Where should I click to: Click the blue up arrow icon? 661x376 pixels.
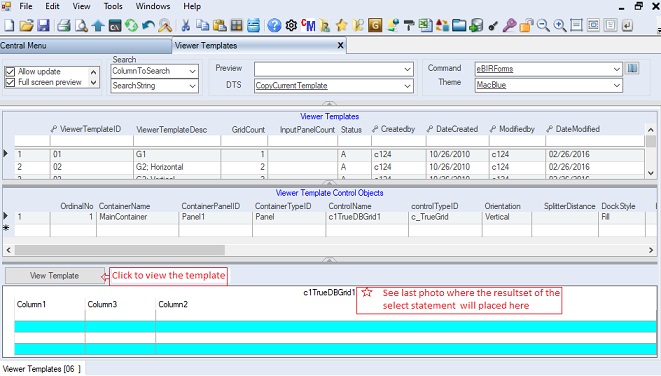tap(98, 26)
